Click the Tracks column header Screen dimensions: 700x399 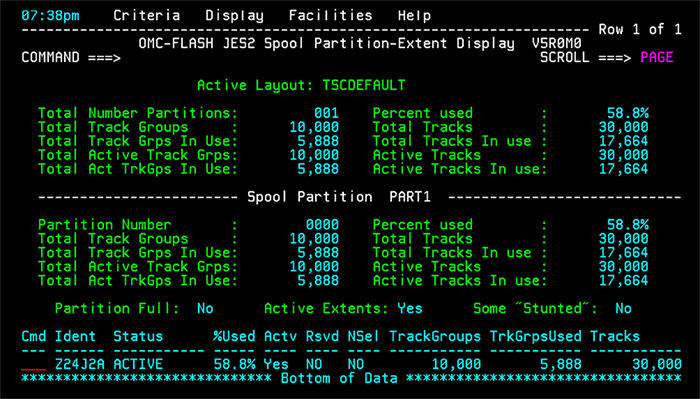coord(615,337)
